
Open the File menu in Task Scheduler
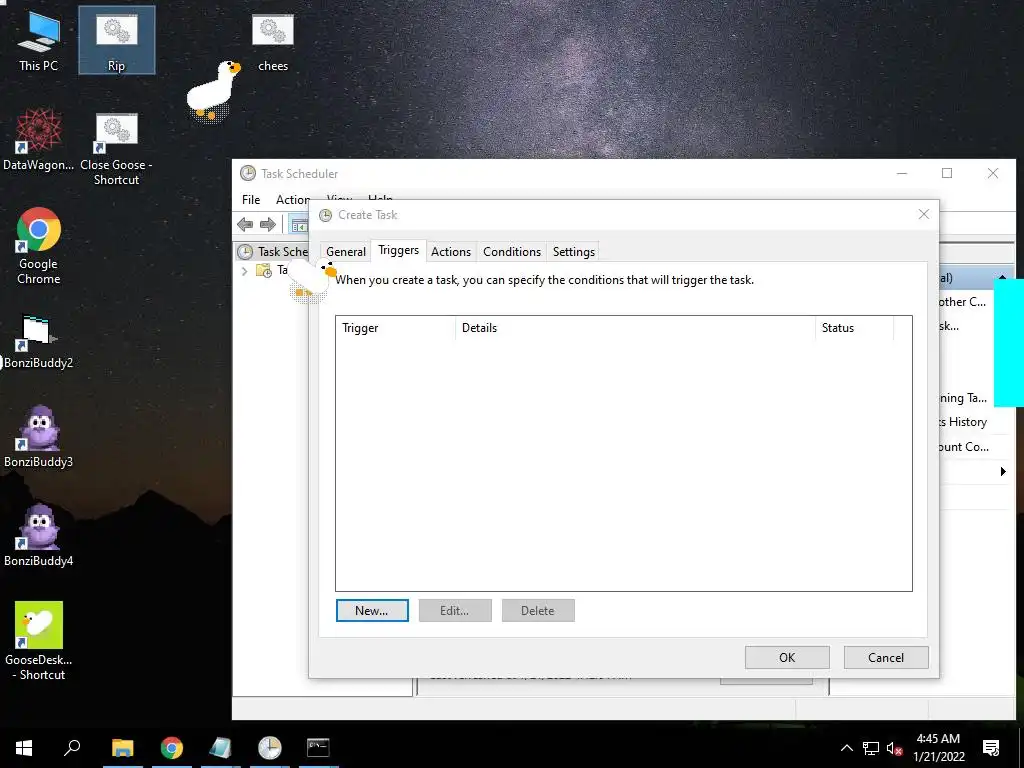(x=251, y=200)
